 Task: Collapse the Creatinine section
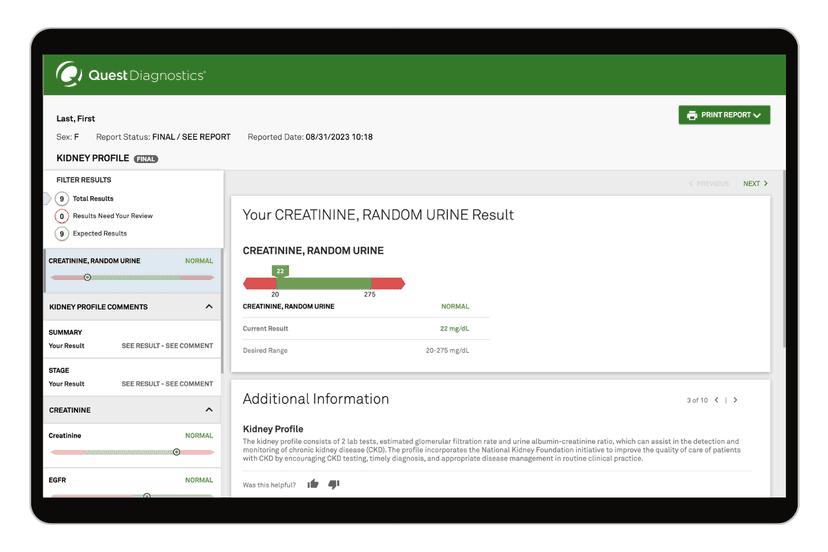click(x=209, y=410)
